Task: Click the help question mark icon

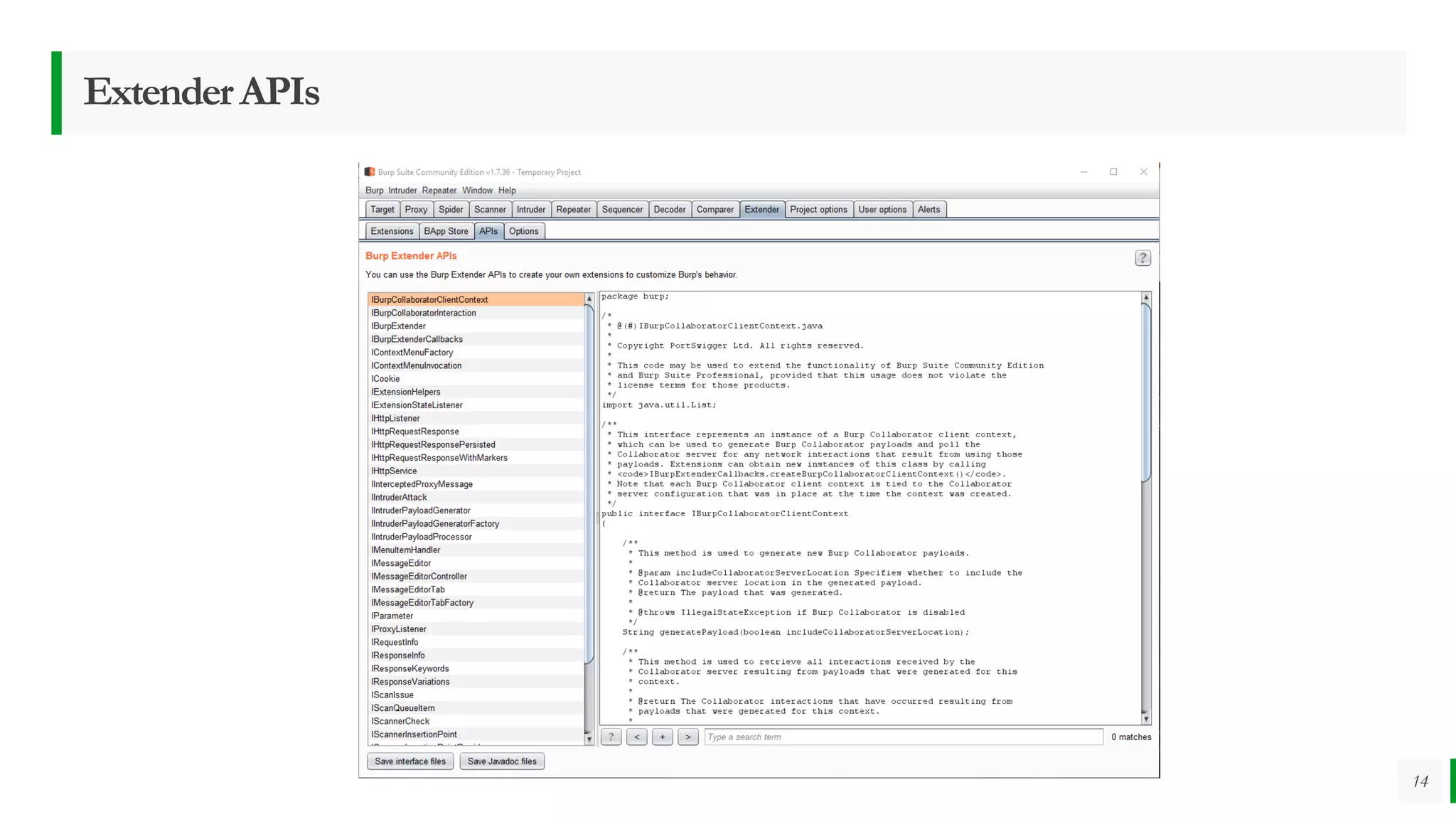Action: (x=1142, y=258)
